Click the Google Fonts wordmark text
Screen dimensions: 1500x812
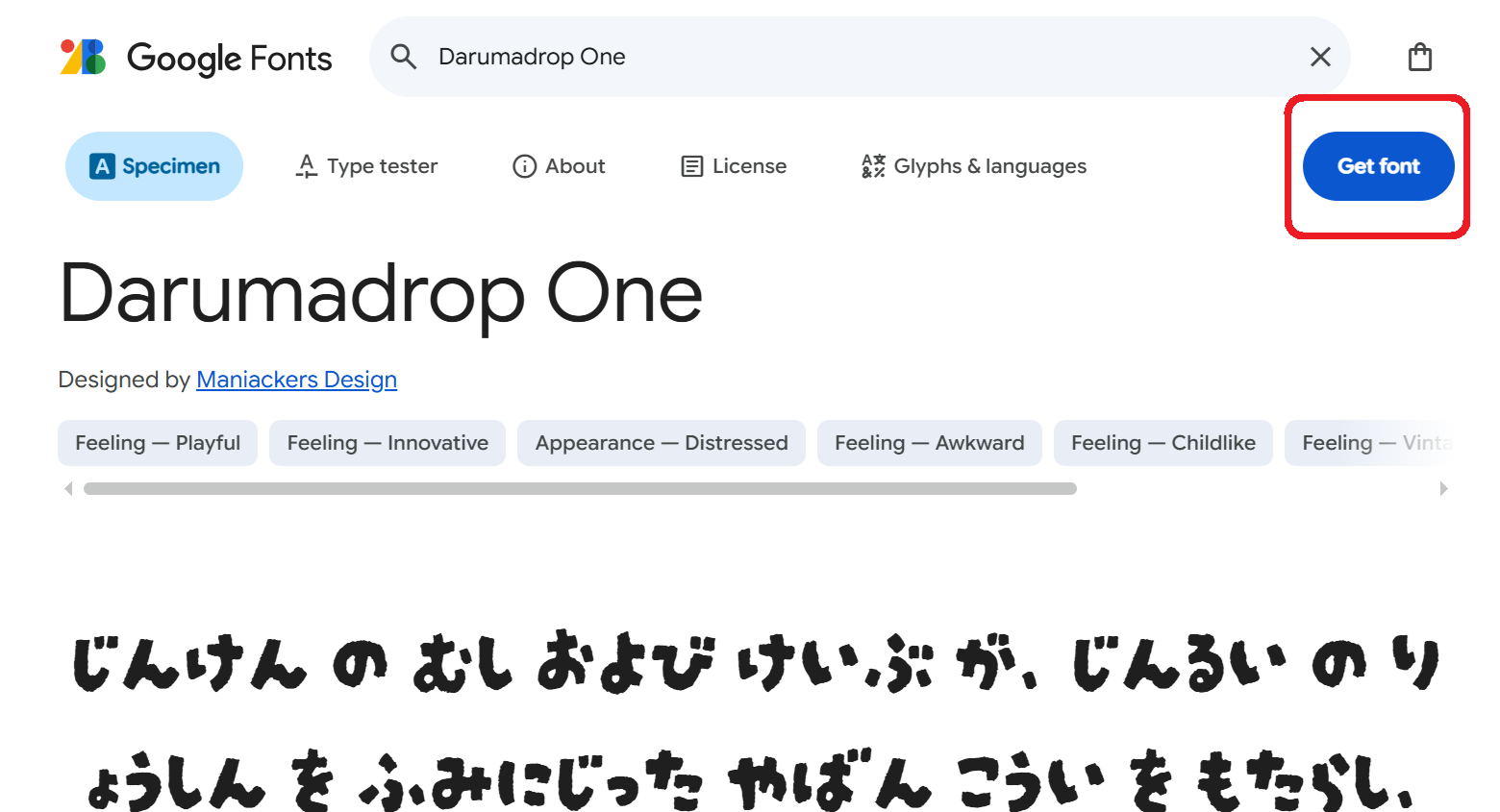(230, 59)
